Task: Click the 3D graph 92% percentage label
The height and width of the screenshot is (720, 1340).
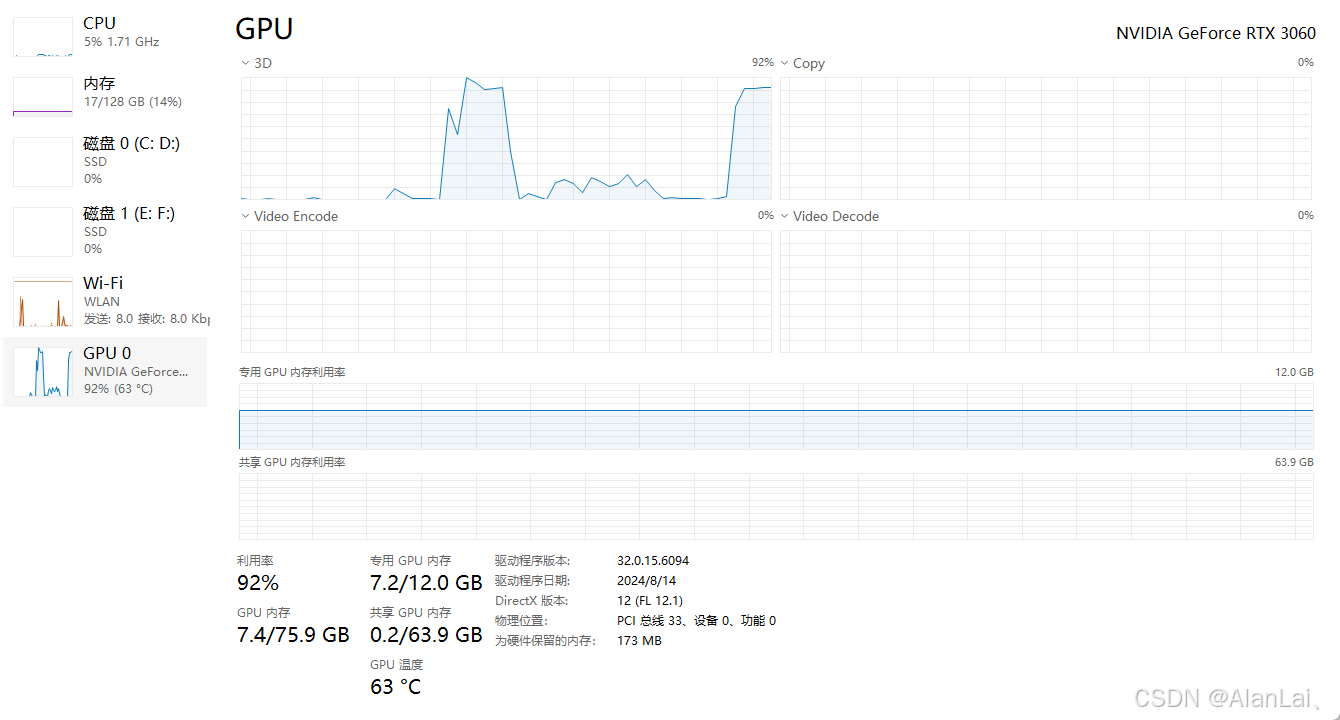Action: (762, 62)
